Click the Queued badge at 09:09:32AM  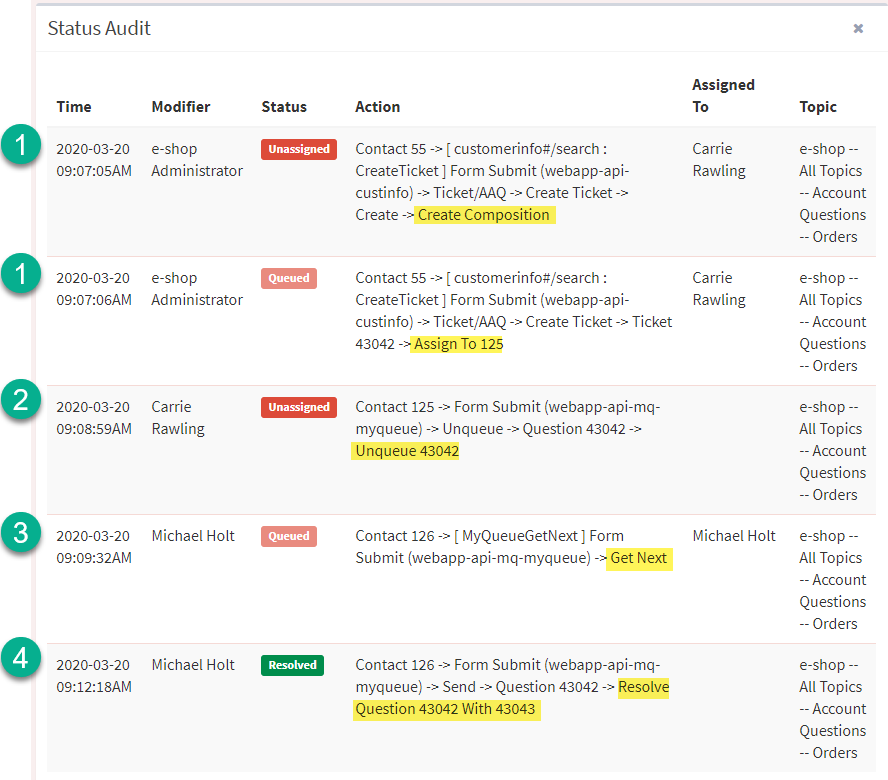click(x=289, y=536)
